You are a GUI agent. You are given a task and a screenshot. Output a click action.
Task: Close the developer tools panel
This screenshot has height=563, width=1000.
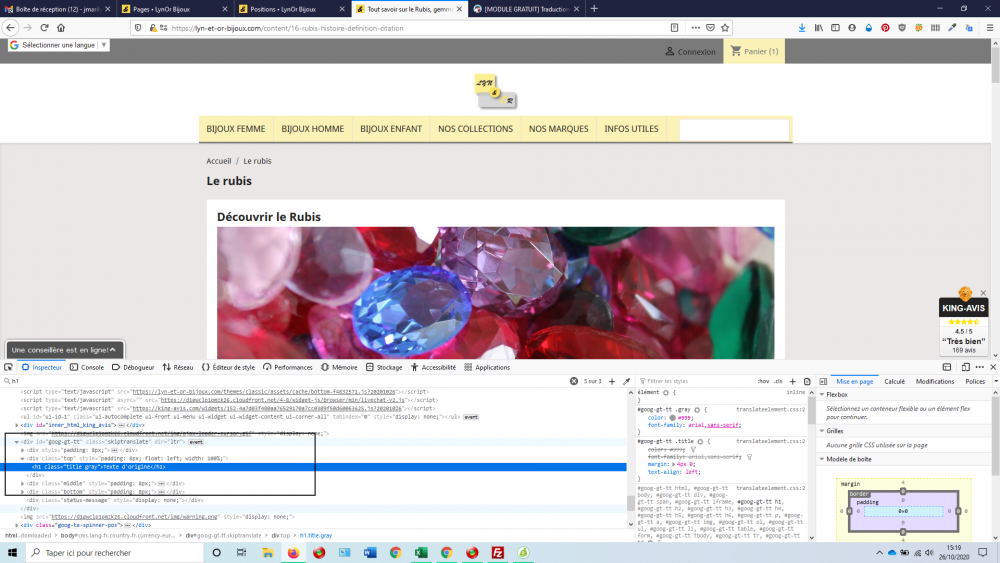coord(993,367)
